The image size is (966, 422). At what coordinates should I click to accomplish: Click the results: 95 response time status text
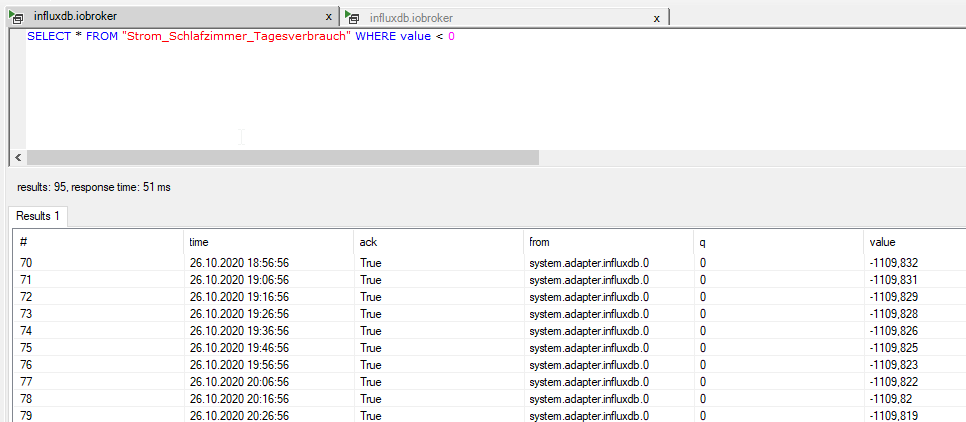[x=94, y=187]
